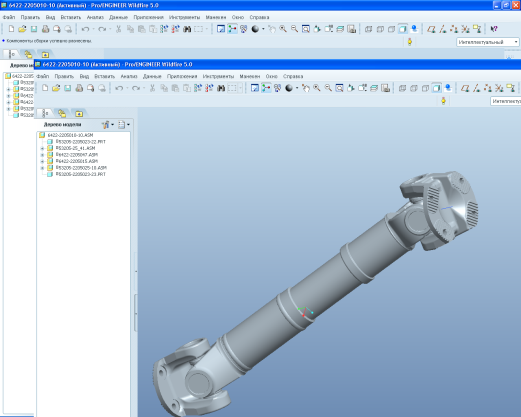Open Appearance Gallery sphere in front window
The height and width of the screenshot is (417, 521).
point(289,88)
